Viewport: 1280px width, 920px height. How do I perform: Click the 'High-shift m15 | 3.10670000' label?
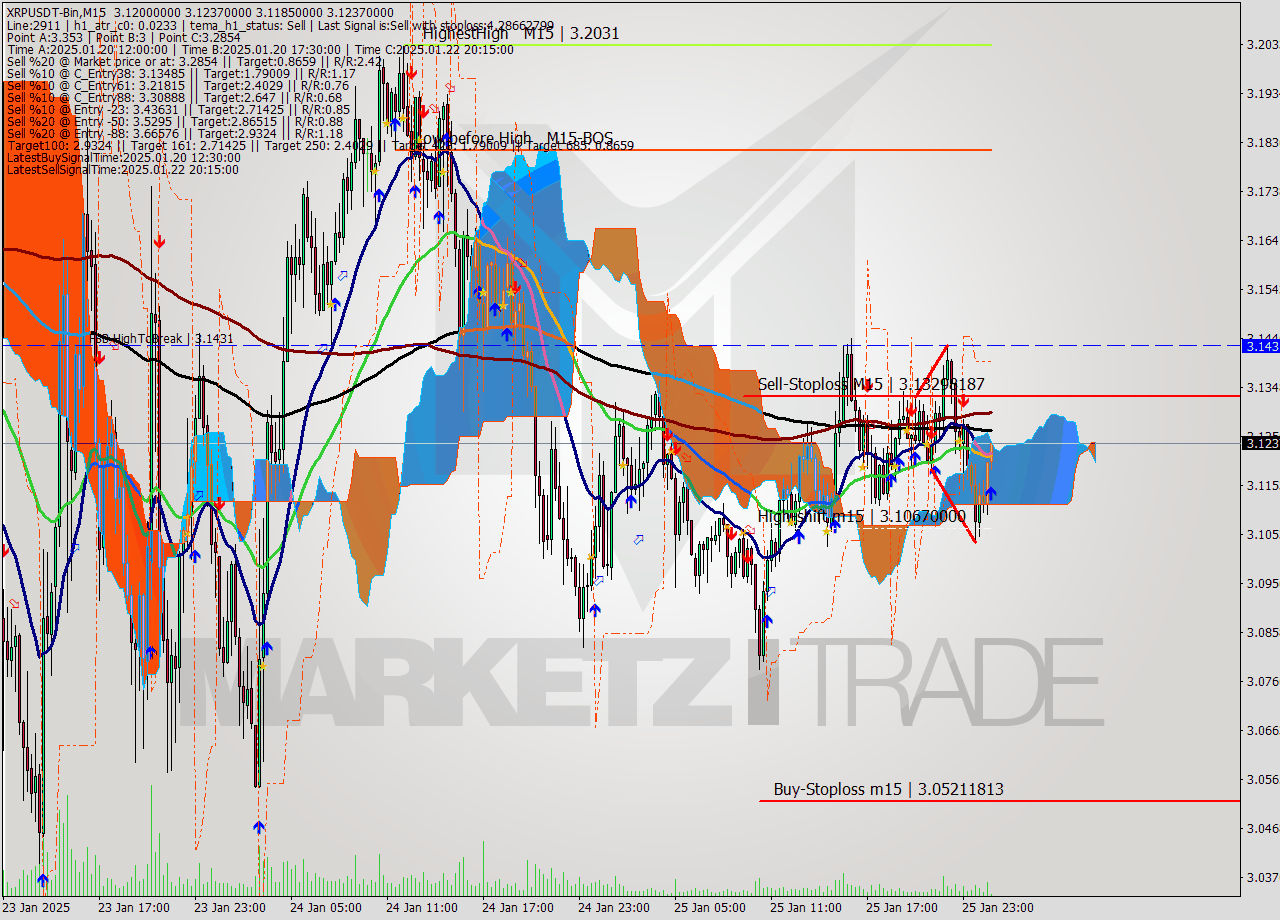861,516
